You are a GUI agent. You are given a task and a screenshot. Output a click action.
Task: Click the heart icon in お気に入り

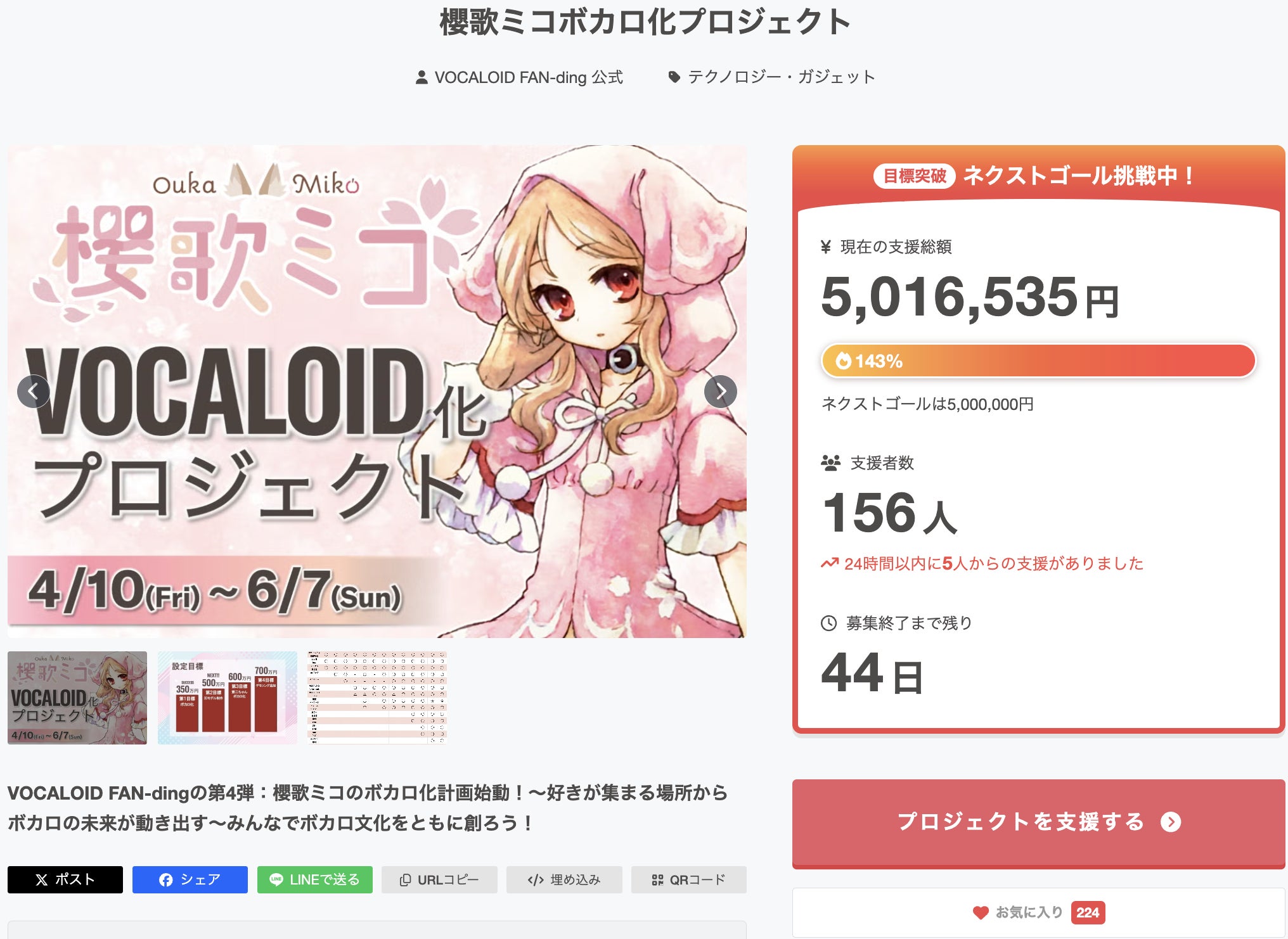981,912
